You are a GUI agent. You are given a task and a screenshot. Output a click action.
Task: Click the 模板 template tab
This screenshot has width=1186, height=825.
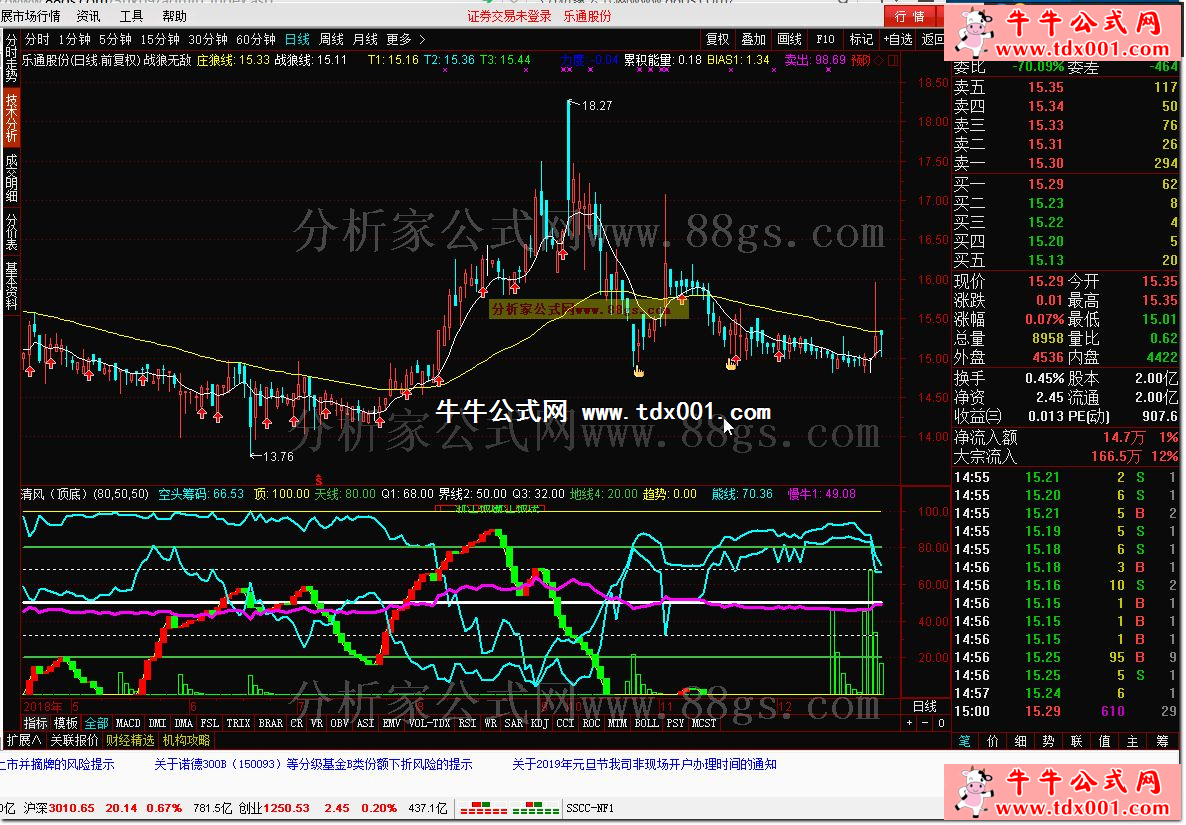[x=66, y=723]
